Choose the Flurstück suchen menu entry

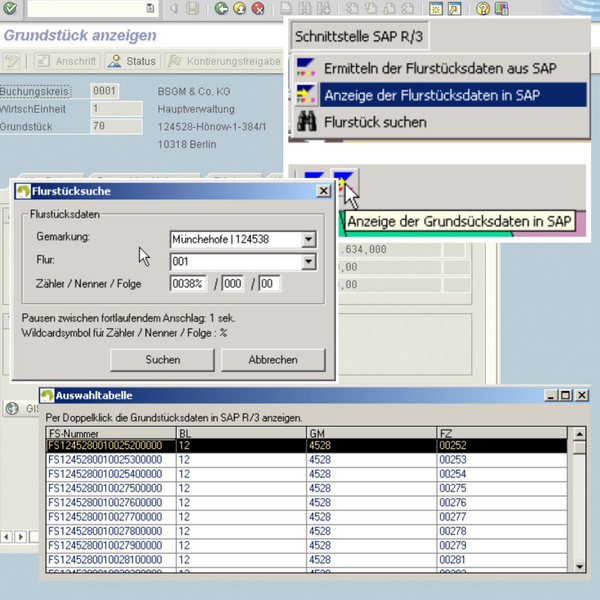coord(440,122)
